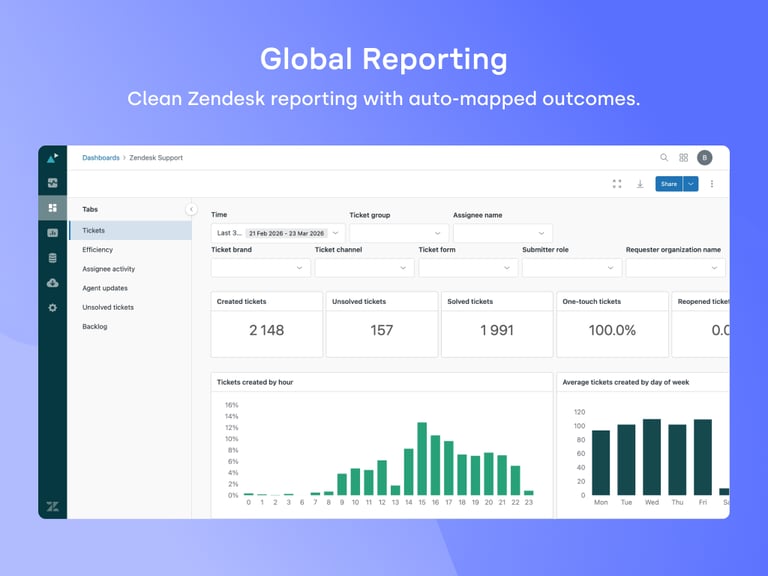Click the cloud upload icon in sidebar
This screenshot has width=768, height=576.
[52, 283]
